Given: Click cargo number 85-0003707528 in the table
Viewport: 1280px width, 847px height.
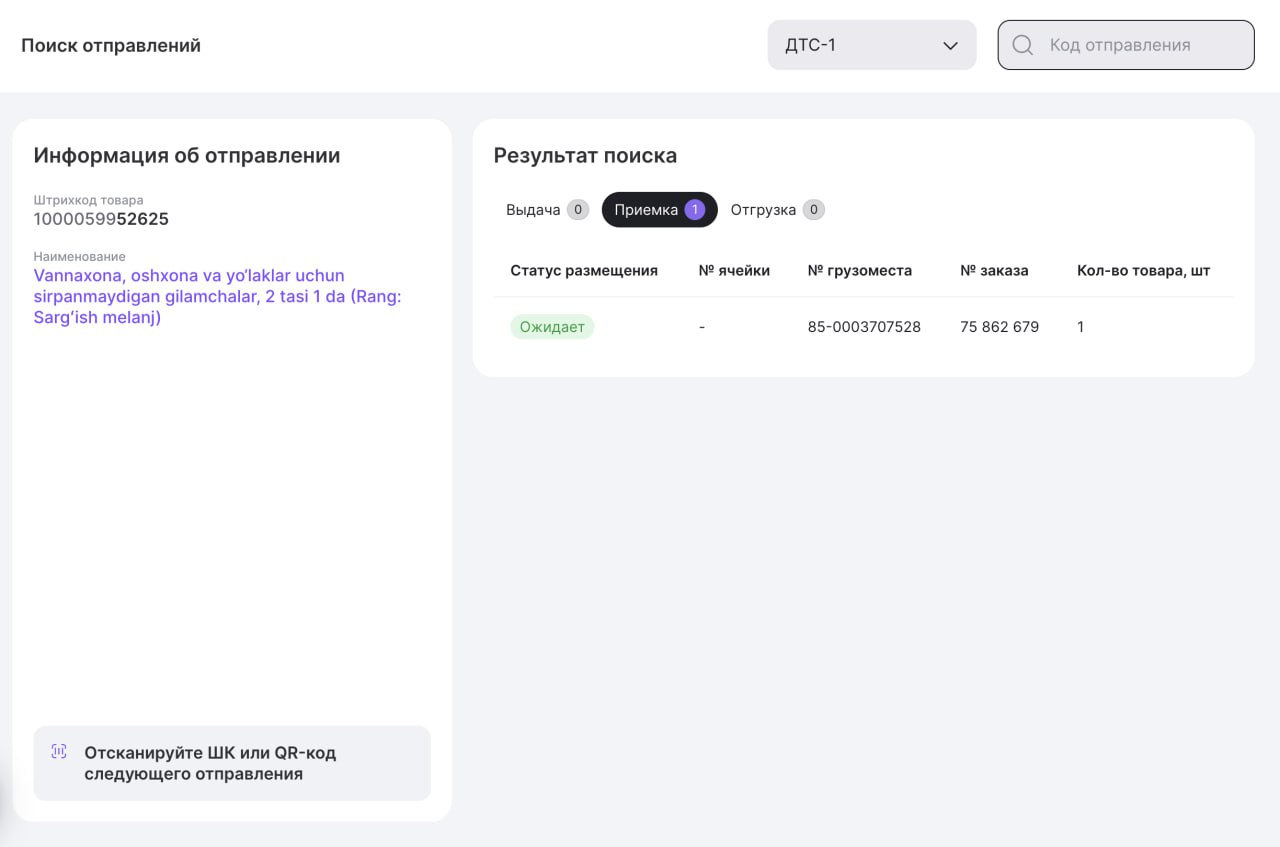Looking at the screenshot, I should 864,327.
